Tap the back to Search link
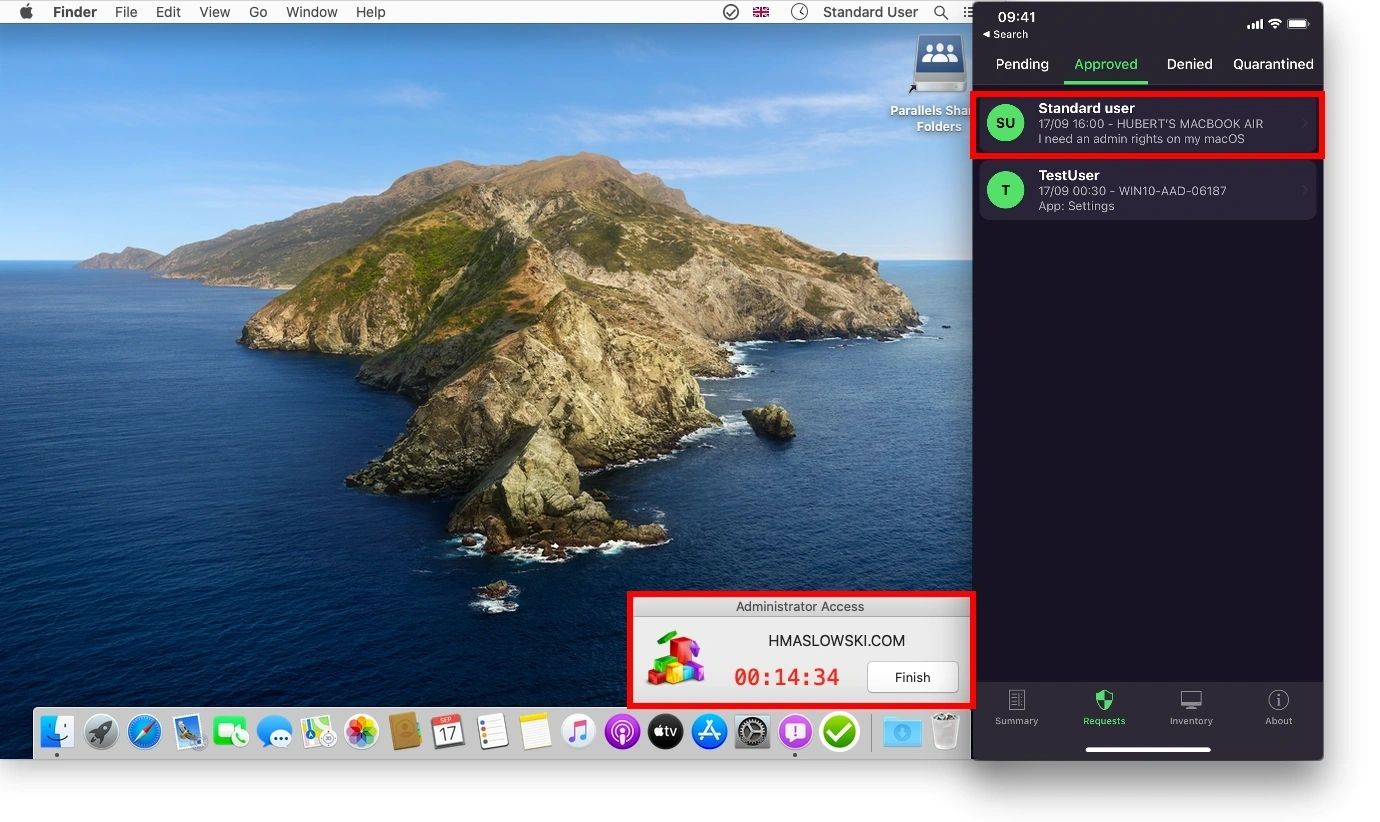The height and width of the screenshot is (822, 1380). pyautogui.click(x=1005, y=34)
